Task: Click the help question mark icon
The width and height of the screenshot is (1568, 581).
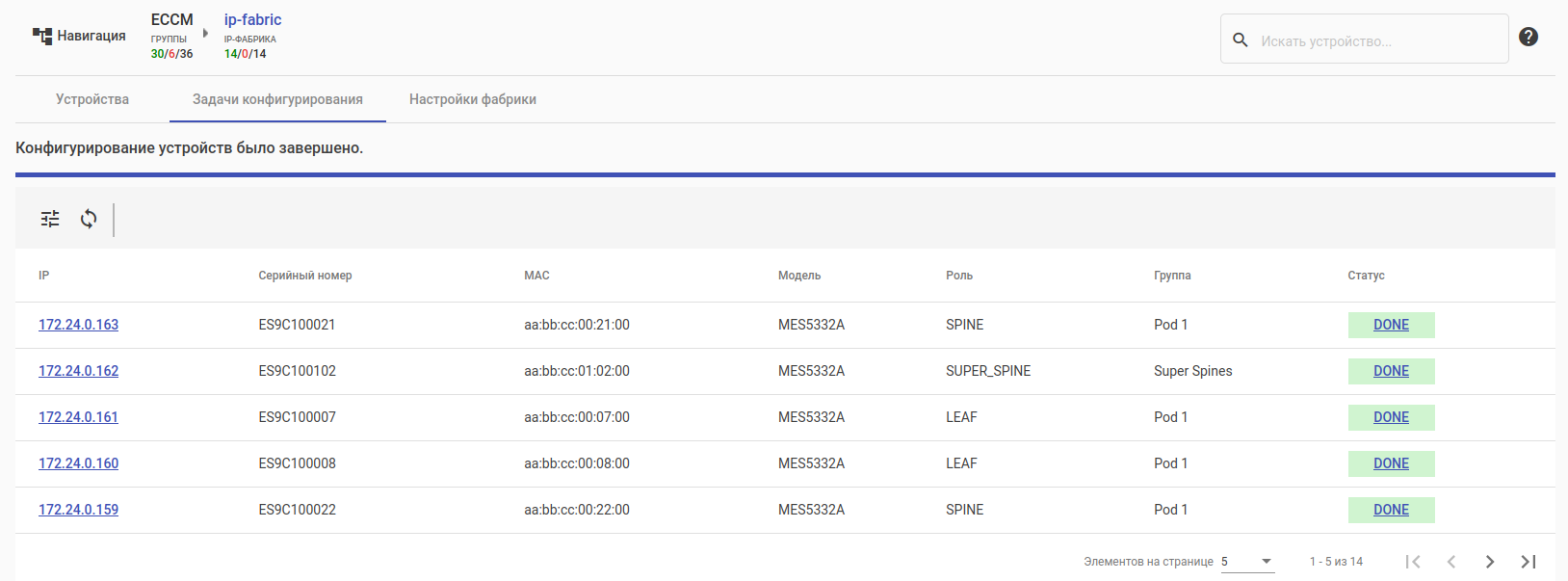Action: (1528, 37)
